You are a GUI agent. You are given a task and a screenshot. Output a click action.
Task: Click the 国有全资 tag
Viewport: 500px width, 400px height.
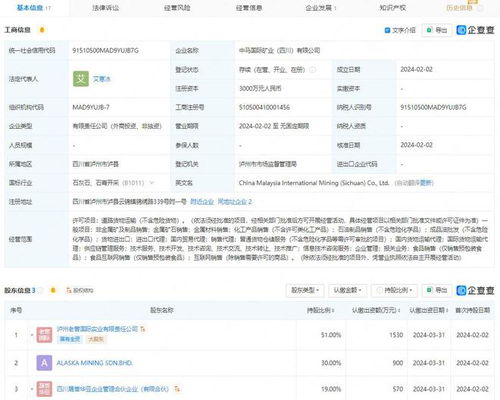point(70,339)
